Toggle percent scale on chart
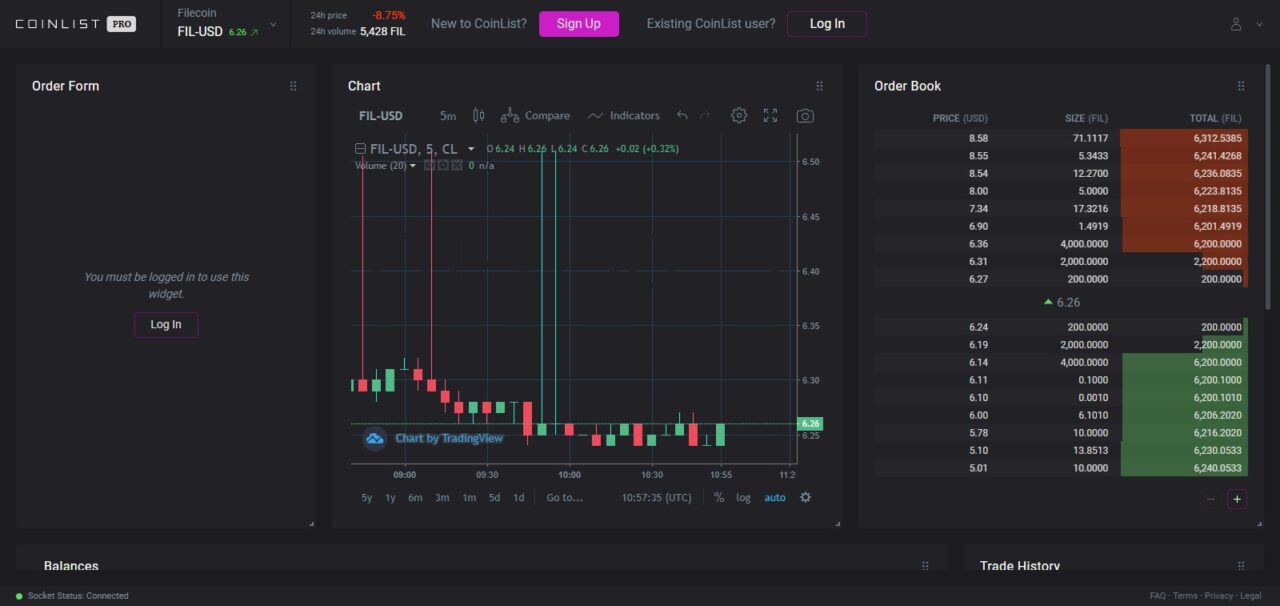This screenshot has width=1280, height=606. pyautogui.click(x=719, y=497)
